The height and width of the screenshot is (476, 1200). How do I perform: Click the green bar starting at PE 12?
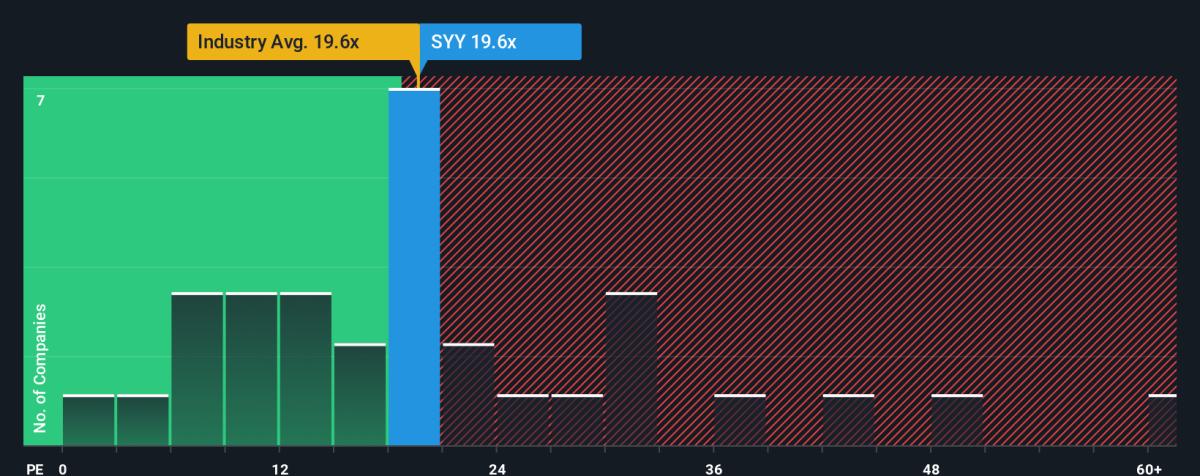pos(305,369)
